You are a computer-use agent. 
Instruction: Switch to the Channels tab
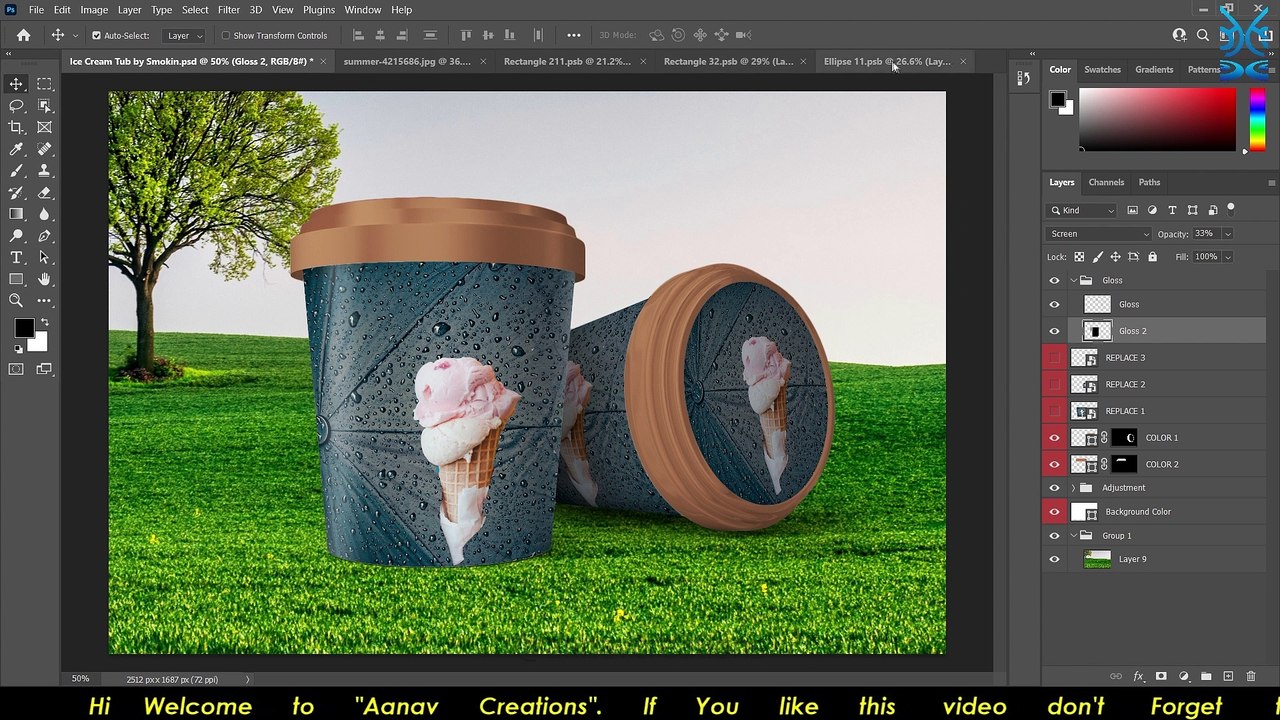pyautogui.click(x=1106, y=182)
